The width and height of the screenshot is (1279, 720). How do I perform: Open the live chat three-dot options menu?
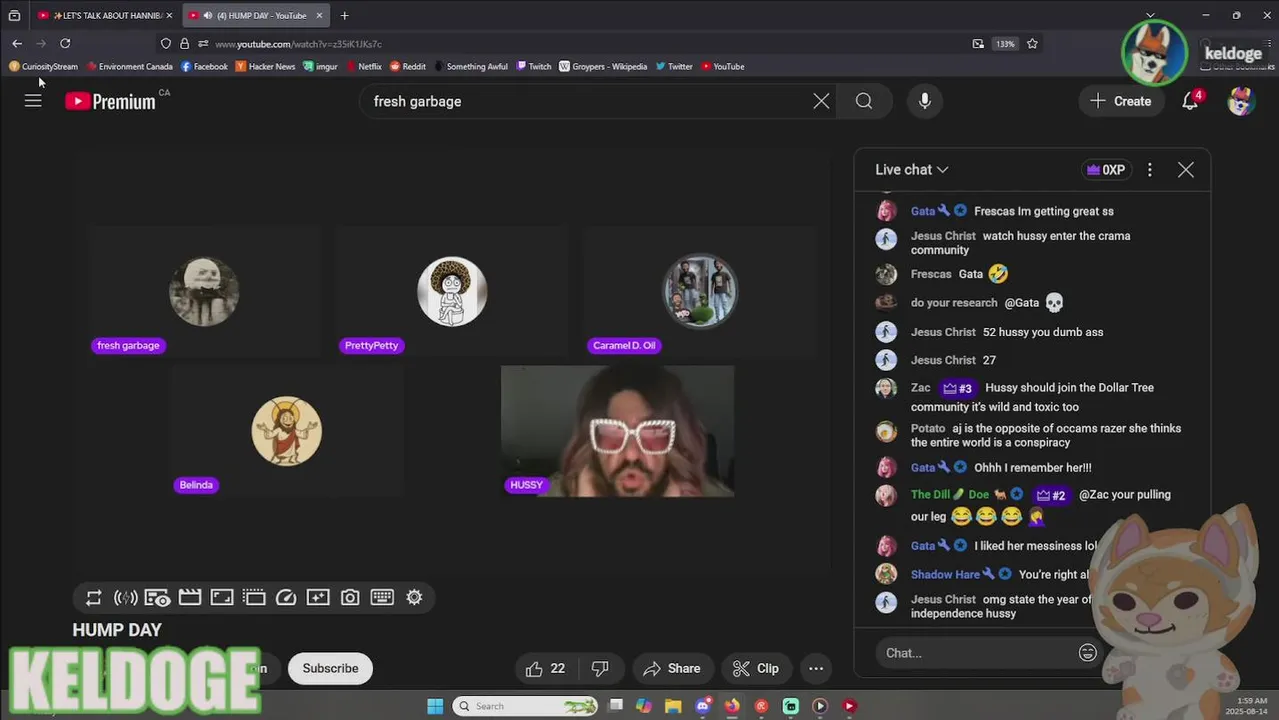[1150, 170]
